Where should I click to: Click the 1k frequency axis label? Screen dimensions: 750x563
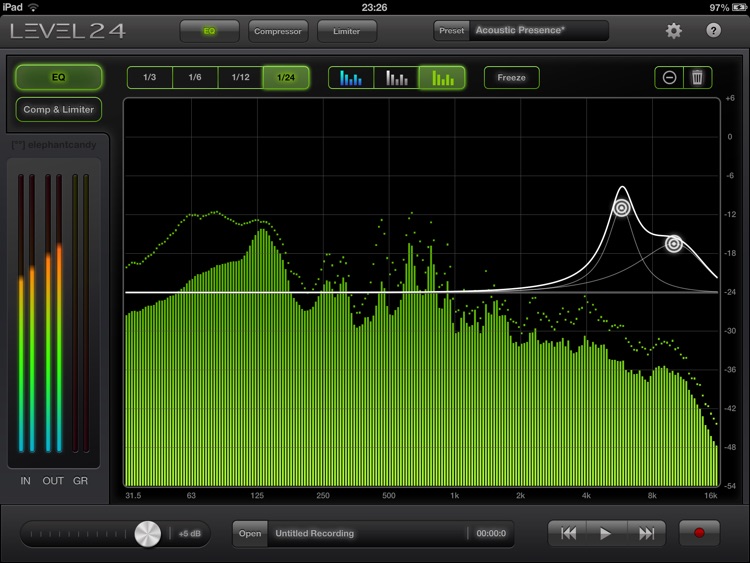pos(454,496)
